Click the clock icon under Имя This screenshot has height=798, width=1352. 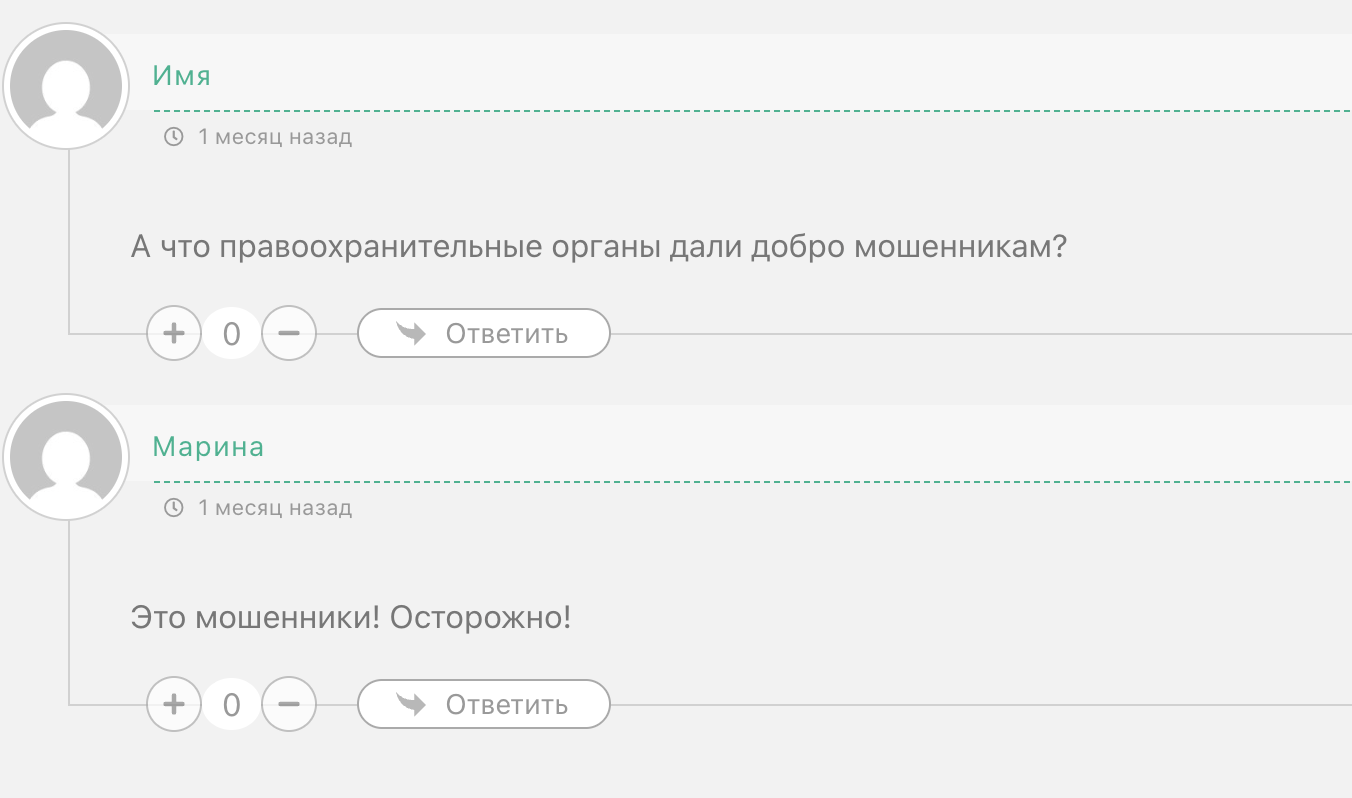click(174, 137)
